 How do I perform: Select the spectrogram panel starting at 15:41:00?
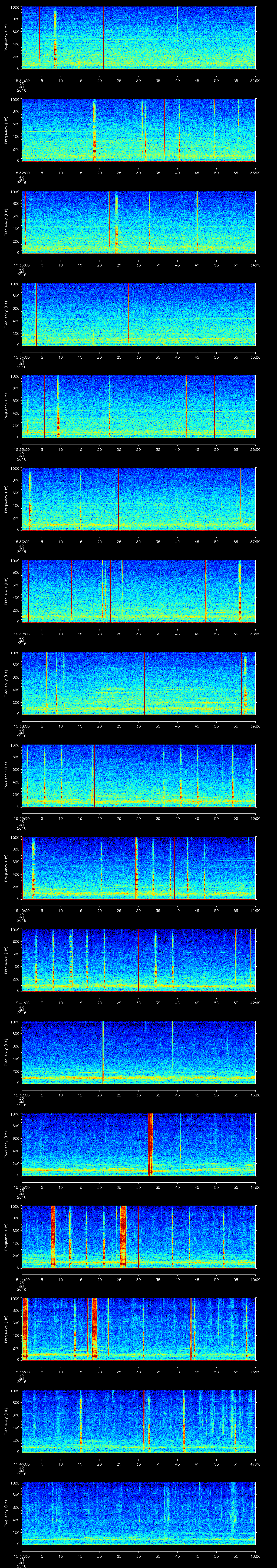[x=139, y=960]
